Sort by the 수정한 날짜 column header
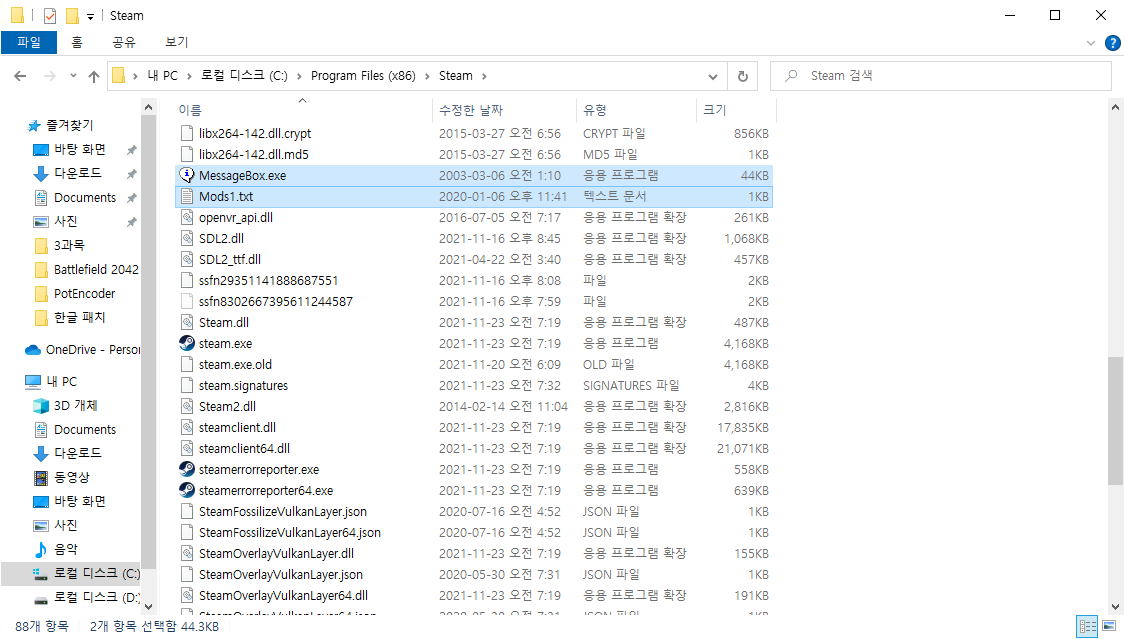 point(471,110)
